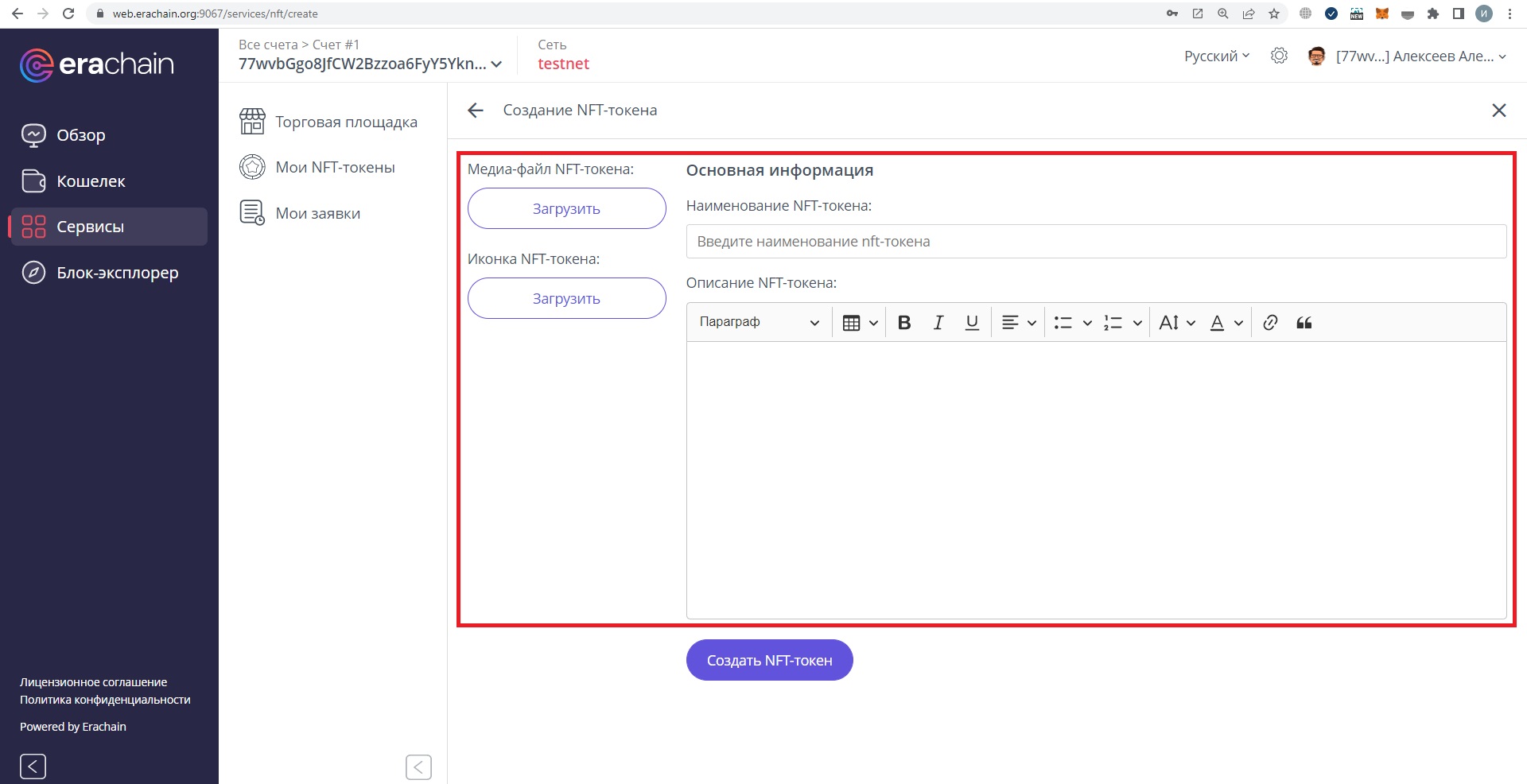Open the Параграф style dropdown

tap(758, 323)
